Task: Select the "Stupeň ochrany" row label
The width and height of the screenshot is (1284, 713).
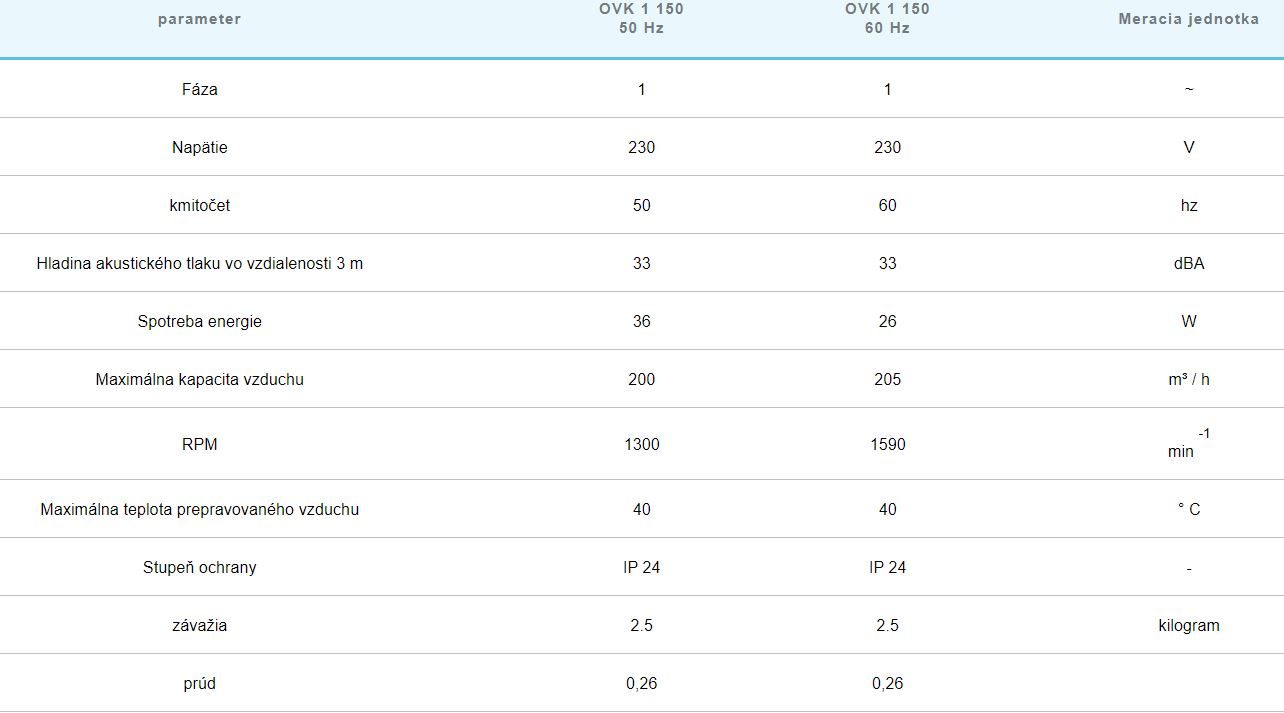Action: pyautogui.click(x=199, y=567)
